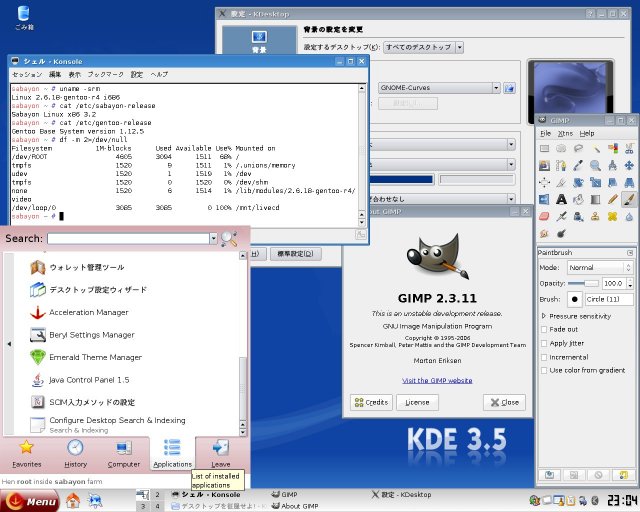The height and width of the screenshot is (512, 640).
Task: Click the License button in About GIMP
Action: [417, 403]
